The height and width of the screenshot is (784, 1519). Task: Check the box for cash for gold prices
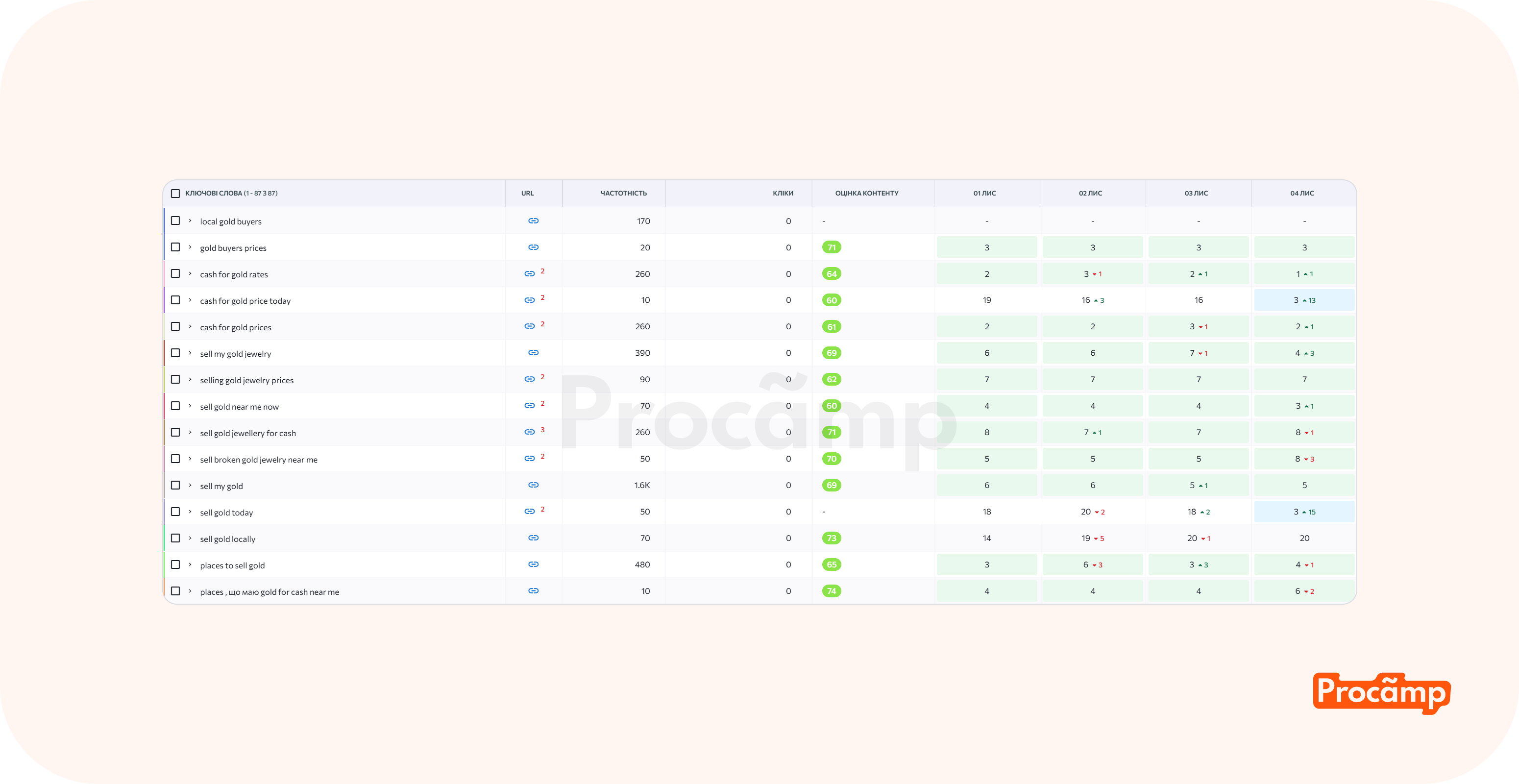tap(175, 326)
